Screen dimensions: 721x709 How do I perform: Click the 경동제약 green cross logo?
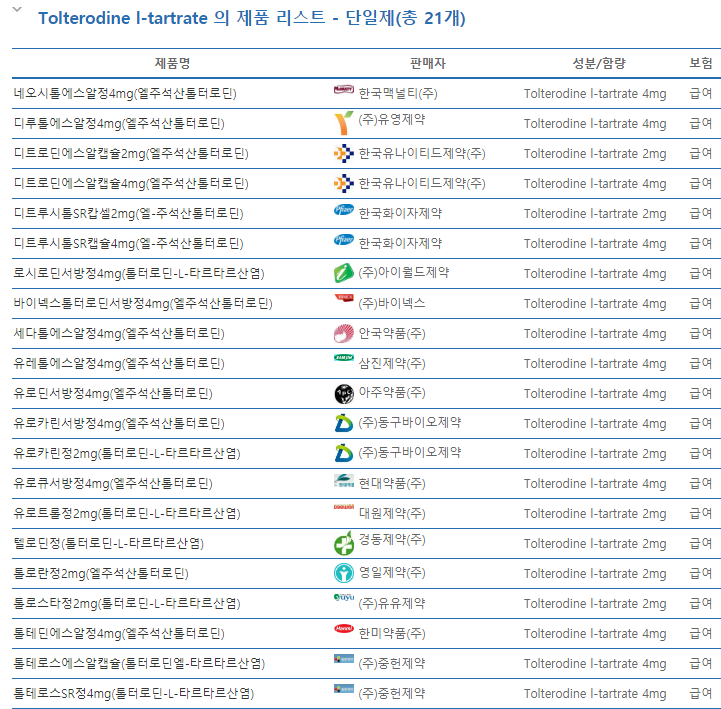click(x=343, y=543)
